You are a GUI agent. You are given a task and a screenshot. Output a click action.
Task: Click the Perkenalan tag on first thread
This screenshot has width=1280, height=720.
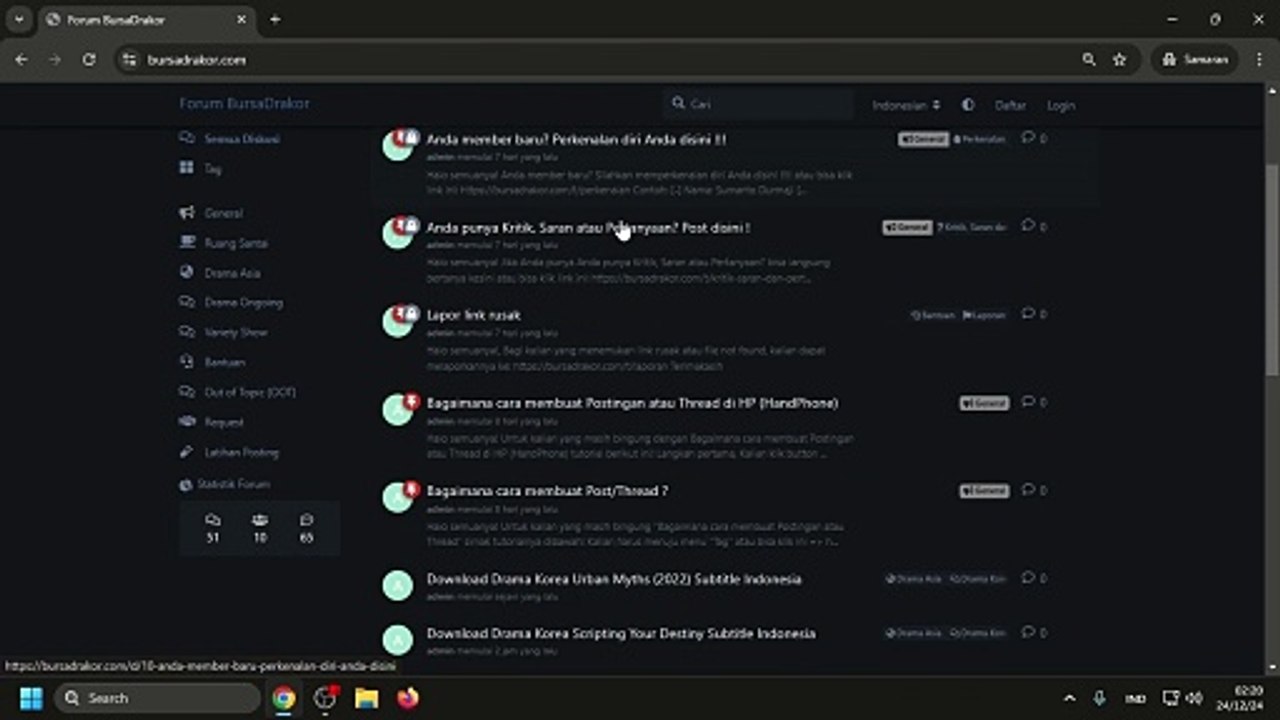tap(980, 139)
